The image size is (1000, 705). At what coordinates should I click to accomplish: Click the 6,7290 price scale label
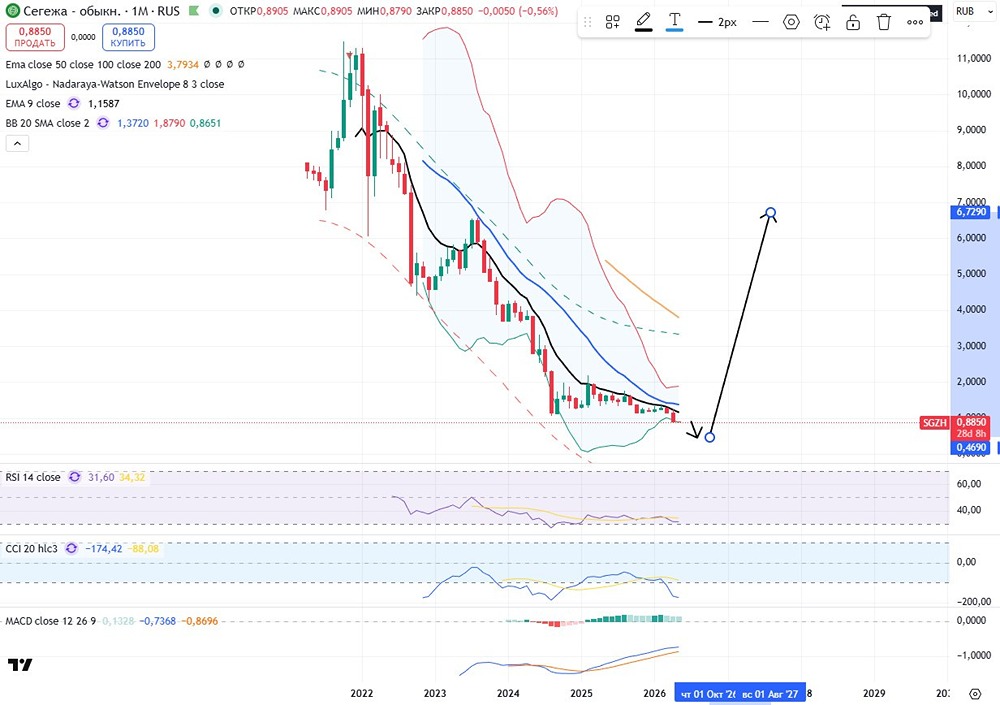[x=970, y=212]
